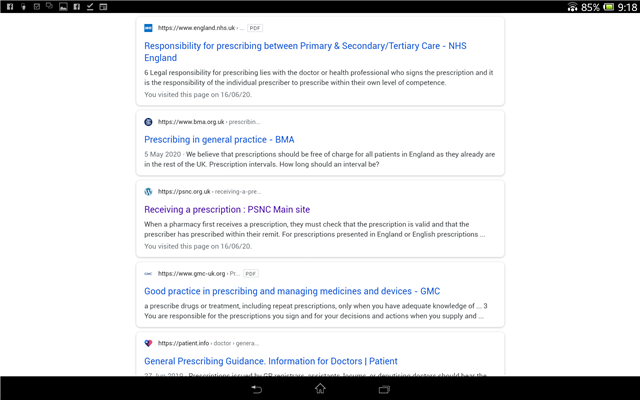Screen dimensions: 640x400
Task: Open Prescribing in general practice - BMA
Action: pyautogui.click(x=219, y=140)
